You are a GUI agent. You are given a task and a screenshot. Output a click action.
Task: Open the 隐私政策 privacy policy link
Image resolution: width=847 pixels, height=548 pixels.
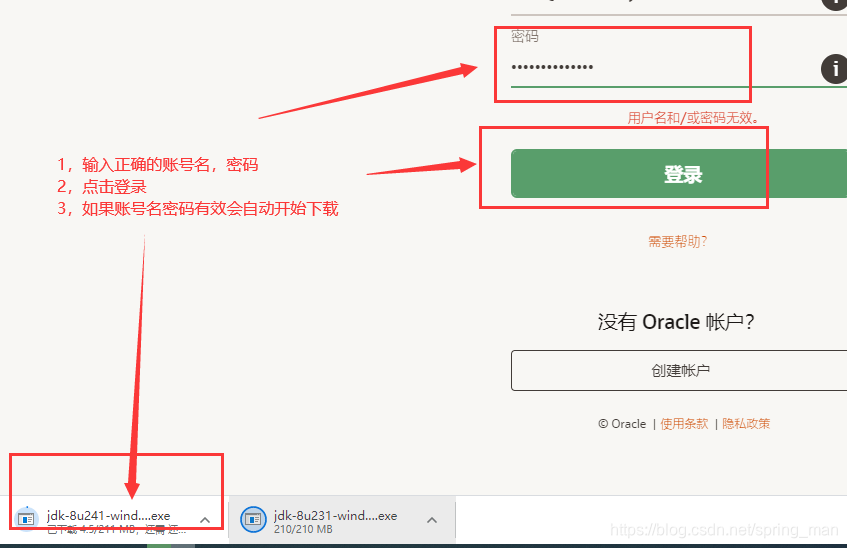(x=746, y=424)
